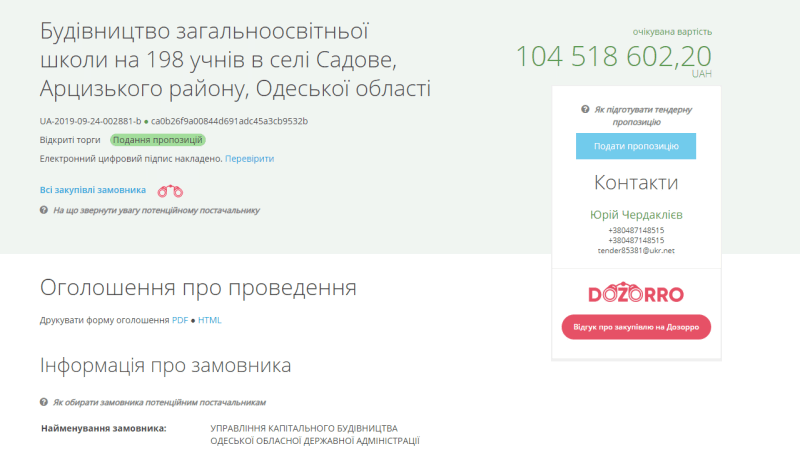This screenshot has height=449, width=800.
Task: Click expected value '104 518 602,20'
Action: pos(614,56)
